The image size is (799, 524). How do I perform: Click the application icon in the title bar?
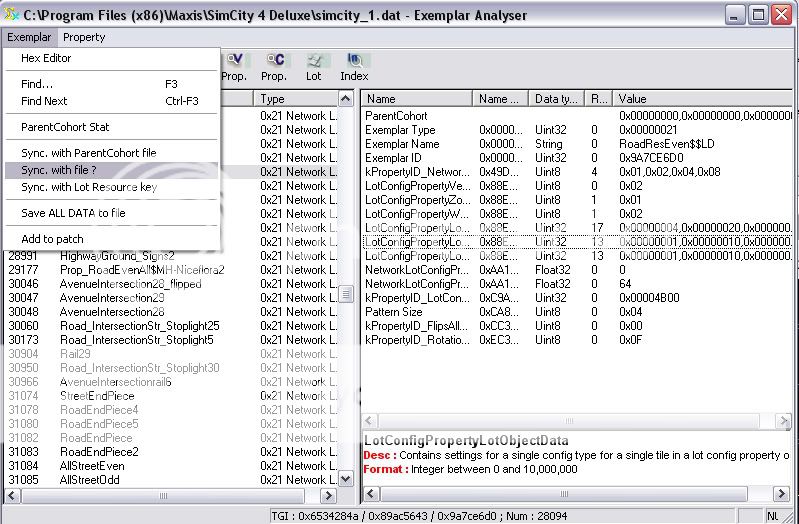11,14
